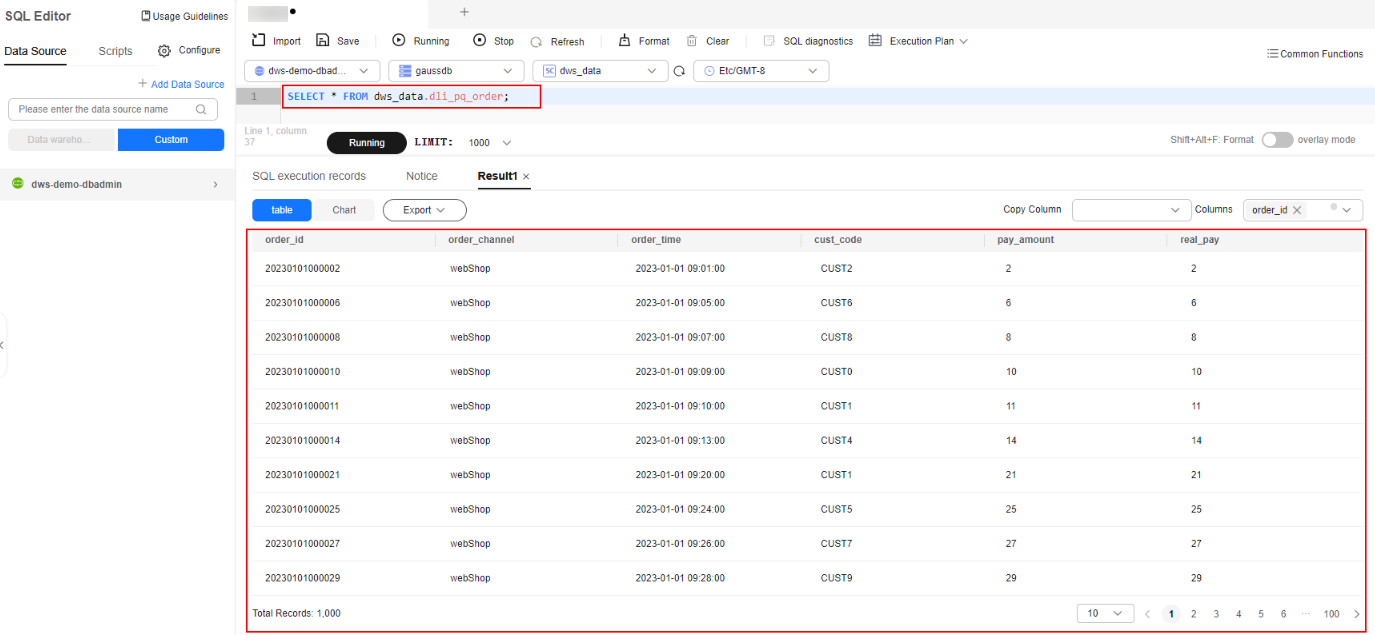Image resolution: width=1375 pixels, height=635 pixels.
Task: Open Common Functions panel
Action: [x=1314, y=54]
